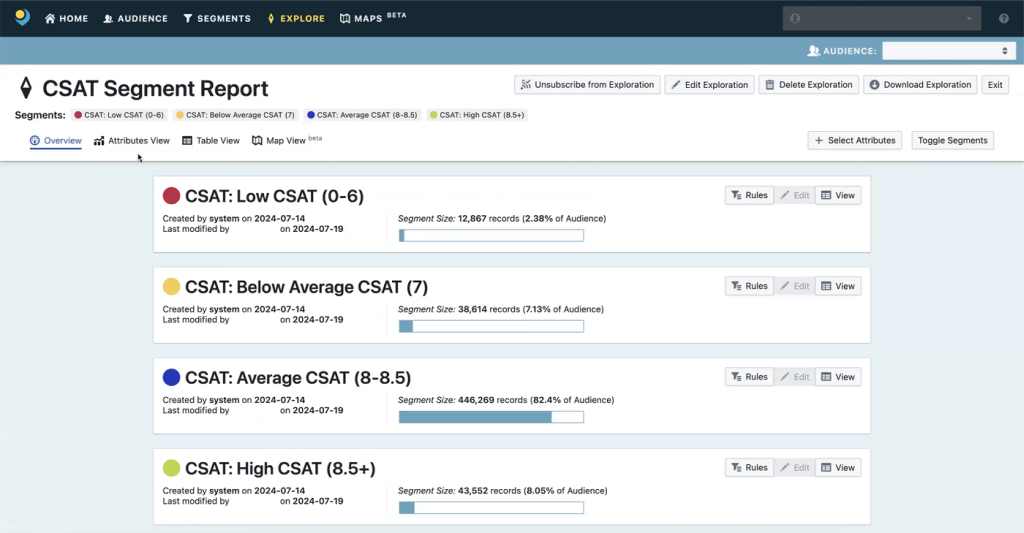
Task: Switch to the Attributes View tab
Action: [132, 141]
